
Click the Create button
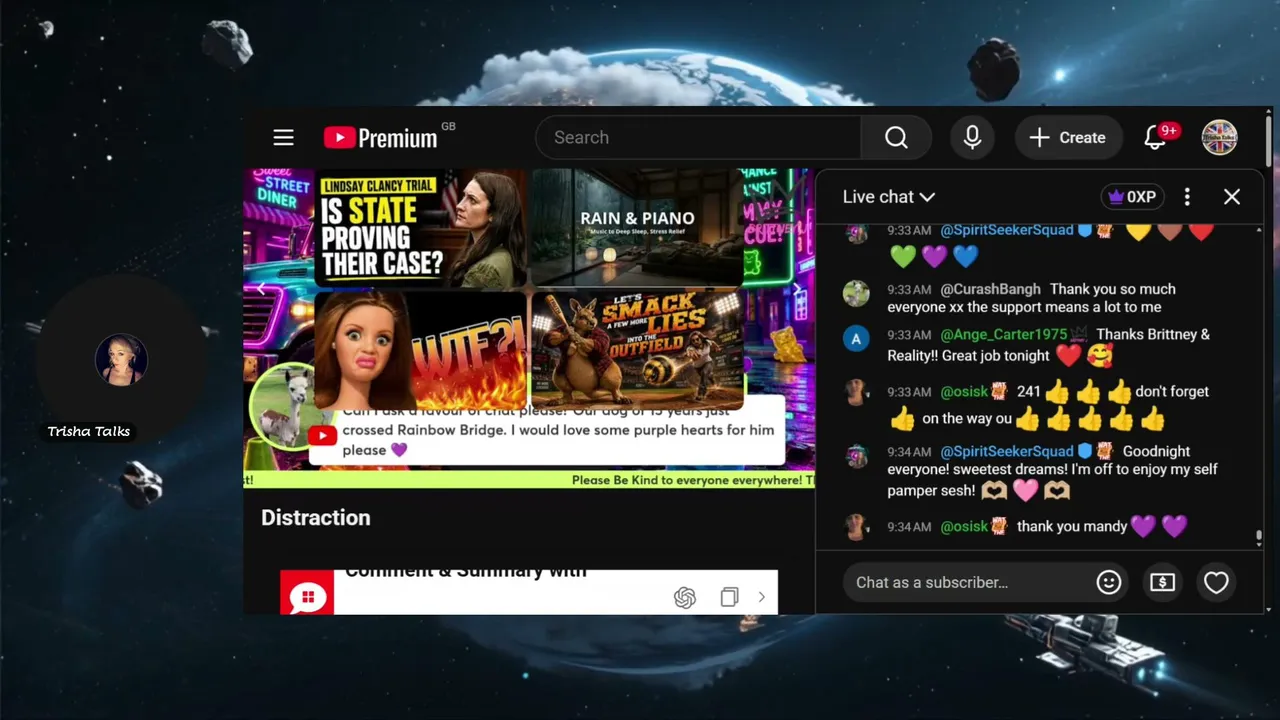(1068, 138)
